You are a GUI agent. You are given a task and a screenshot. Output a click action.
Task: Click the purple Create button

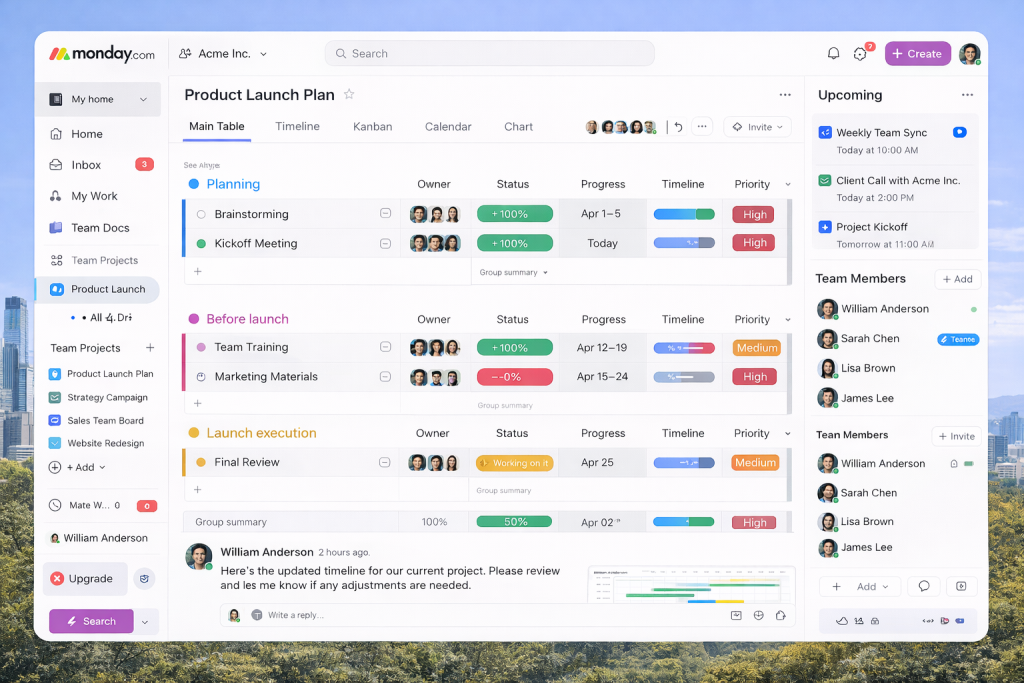coord(917,54)
